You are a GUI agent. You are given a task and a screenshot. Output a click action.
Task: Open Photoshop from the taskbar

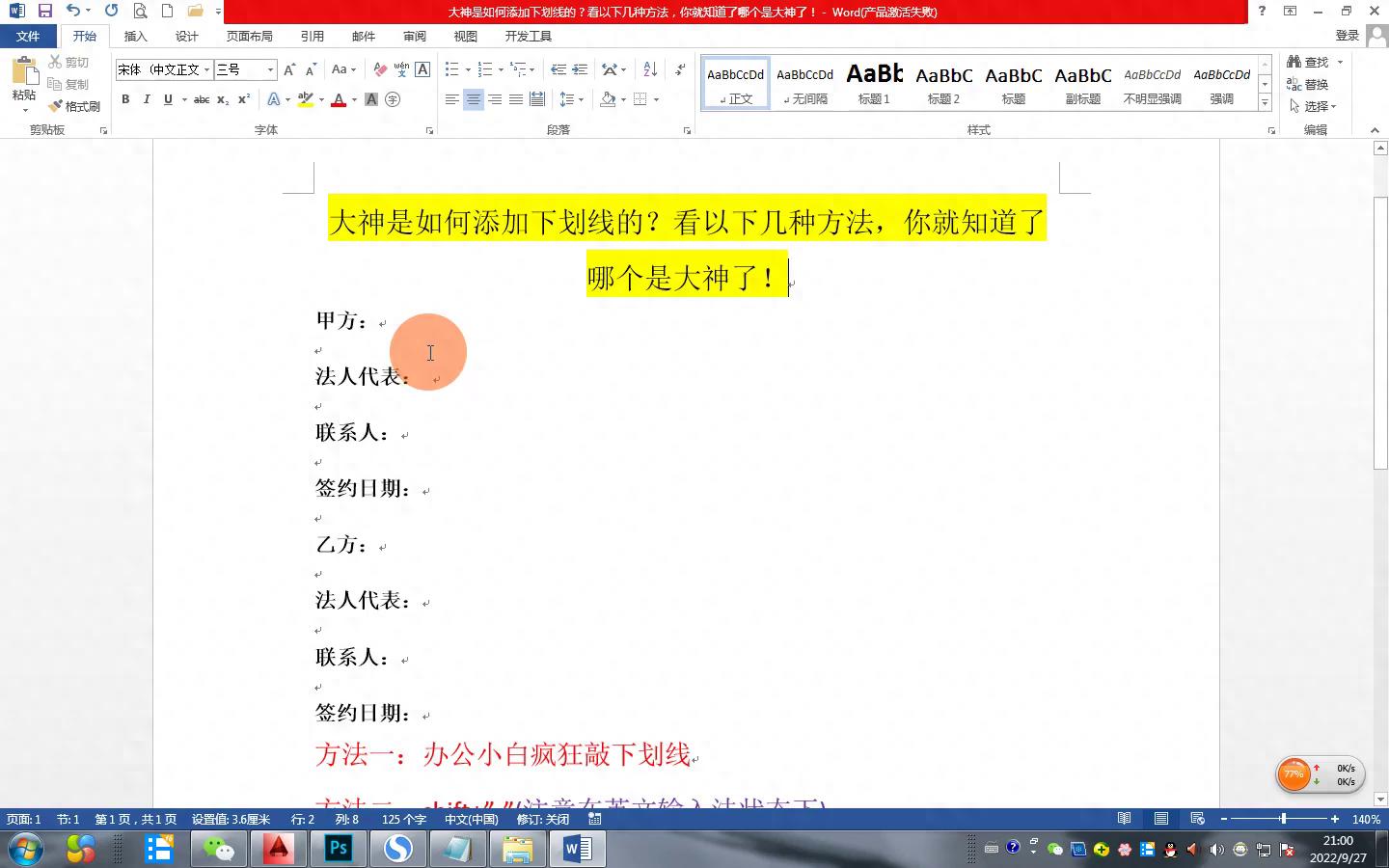point(339,849)
